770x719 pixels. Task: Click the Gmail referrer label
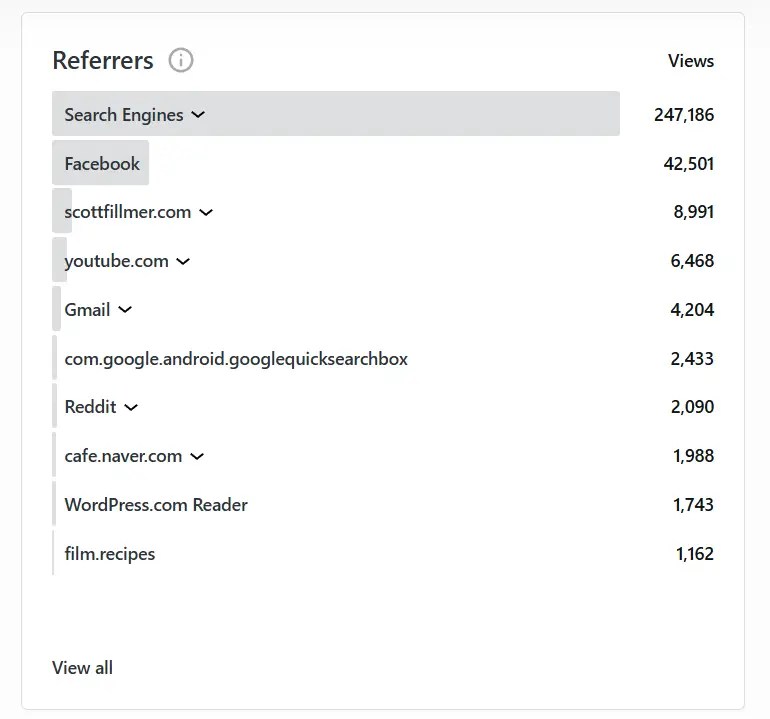[87, 310]
